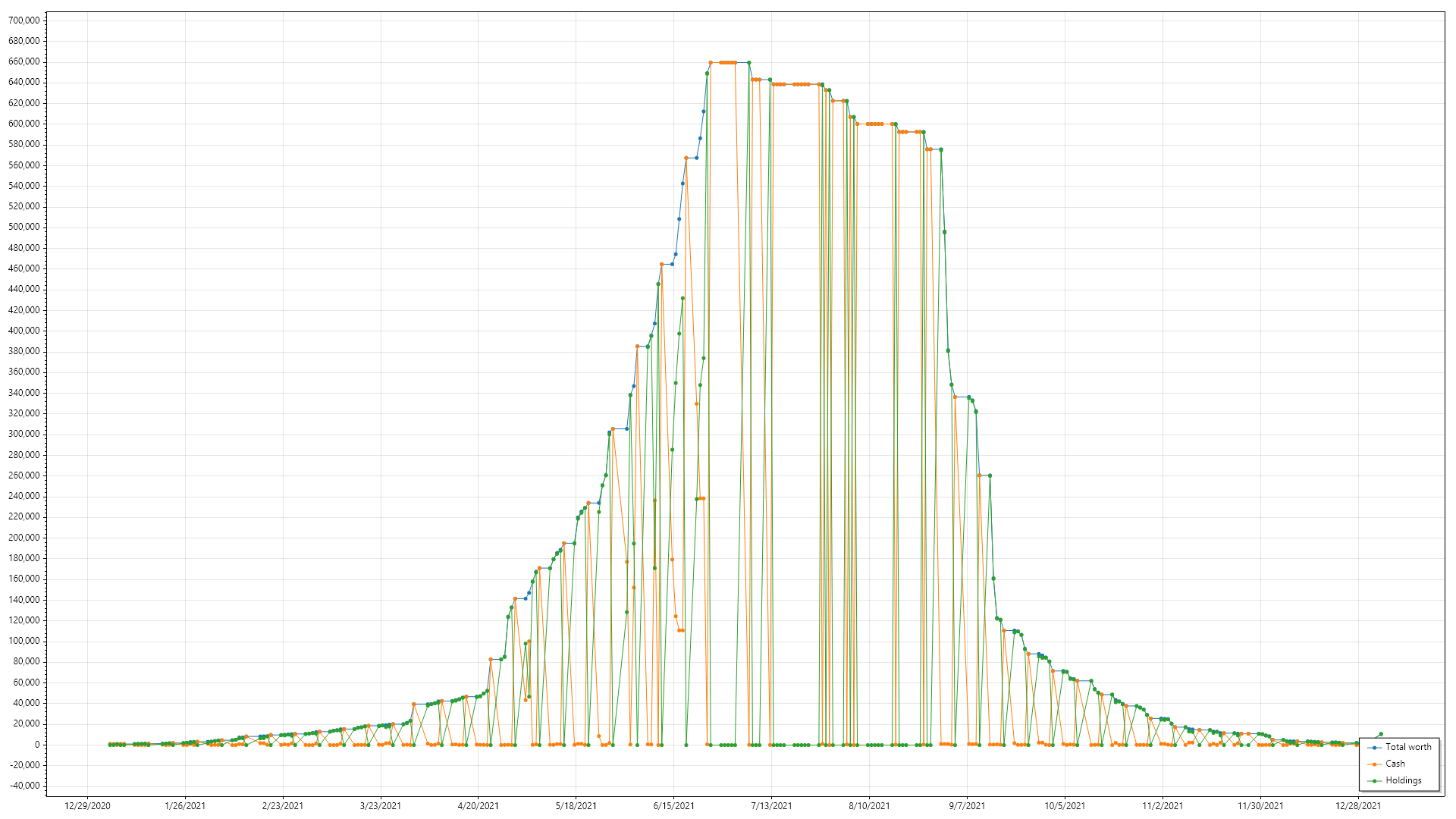This screenshot has width=1456, height=819.
Task: Click the 12/29/2020 x-axis date label
Action: (x=87, y=806)
